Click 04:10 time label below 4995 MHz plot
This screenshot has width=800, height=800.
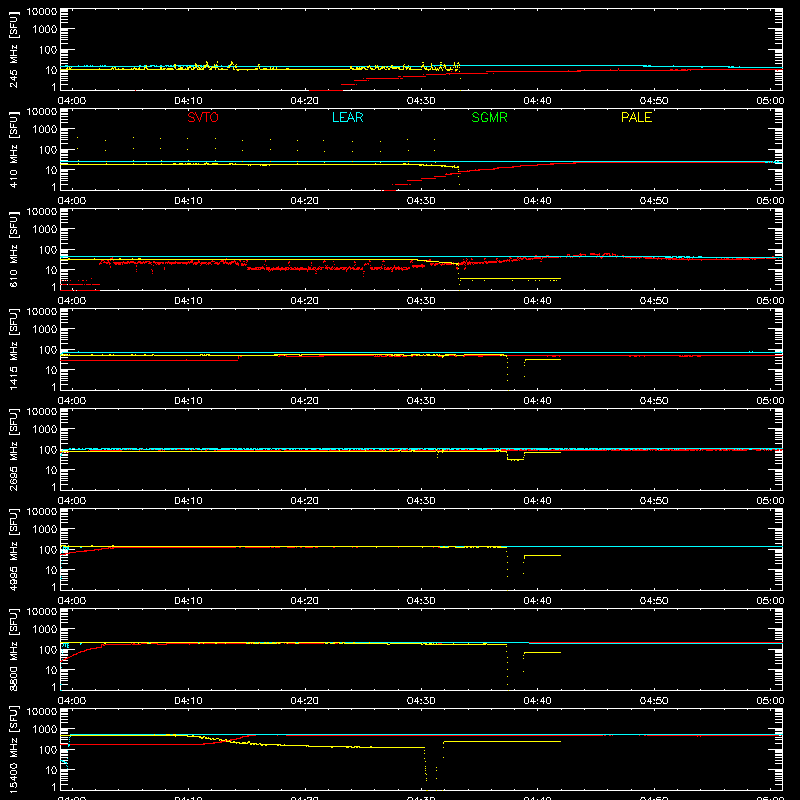pyautogui.click(x=188, y=601)
